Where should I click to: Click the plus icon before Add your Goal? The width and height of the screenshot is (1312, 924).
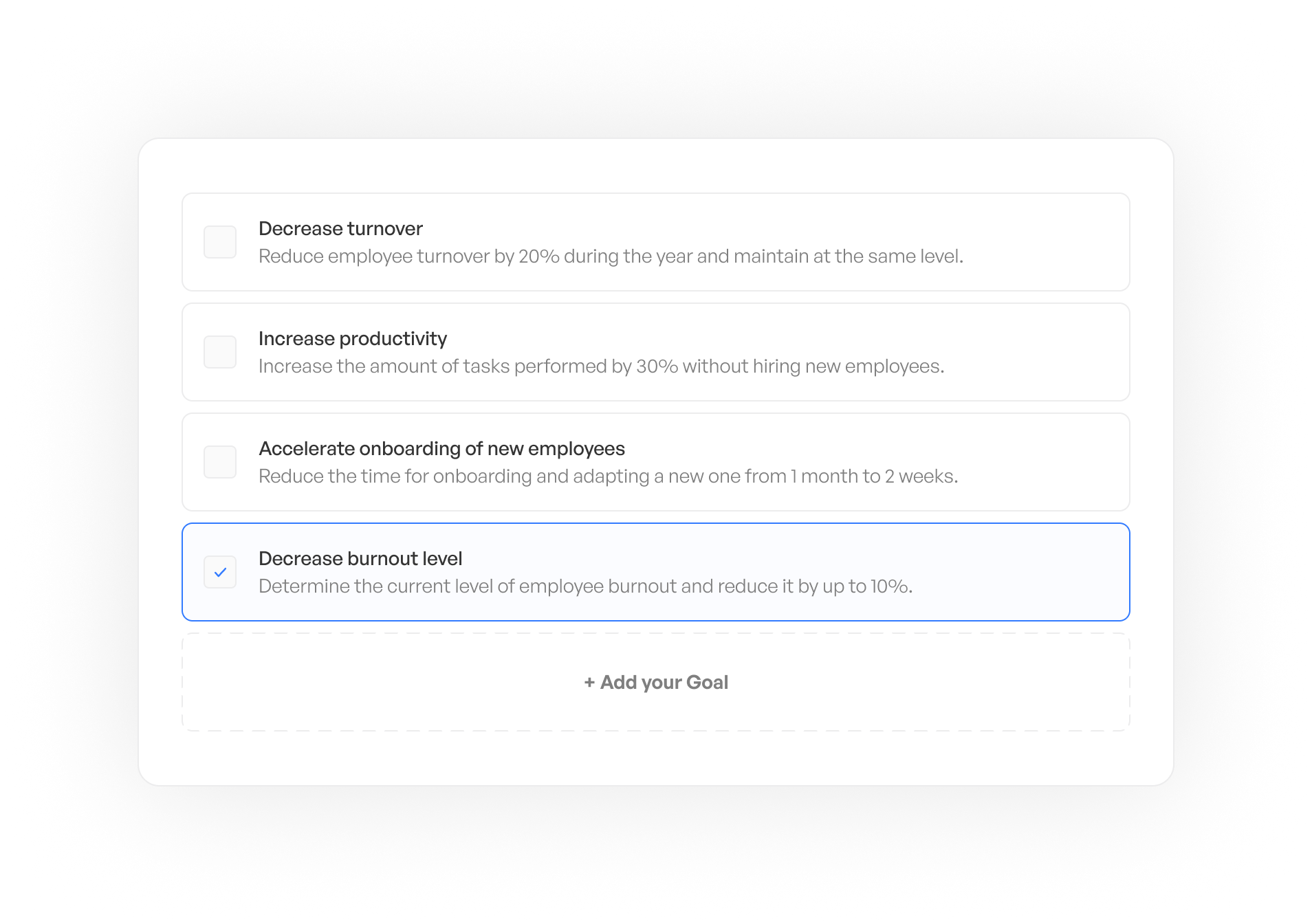click(589, 683)
